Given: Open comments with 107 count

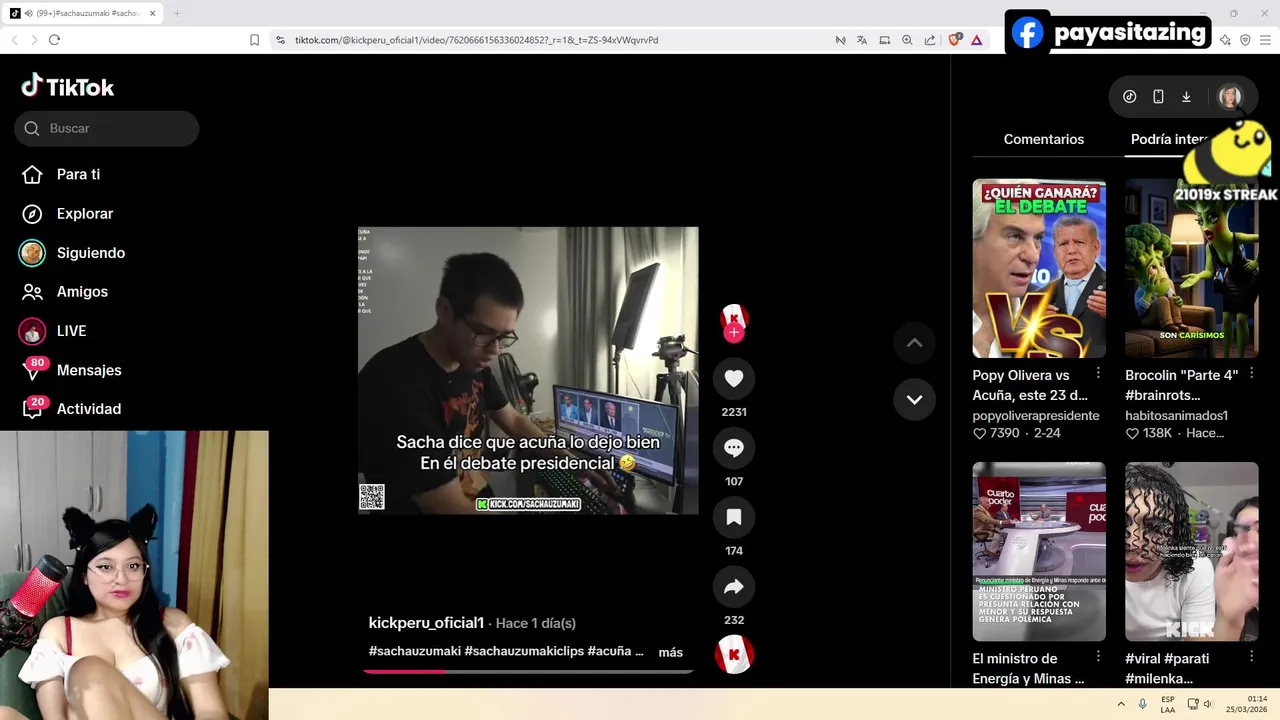Looking at the screenshot, I should click(x=734, y=448).
